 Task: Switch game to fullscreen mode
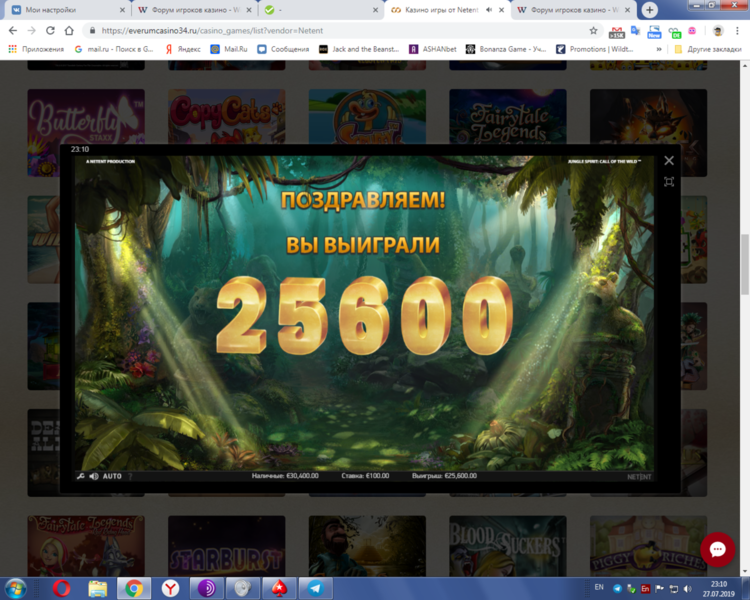pos(669,182)
